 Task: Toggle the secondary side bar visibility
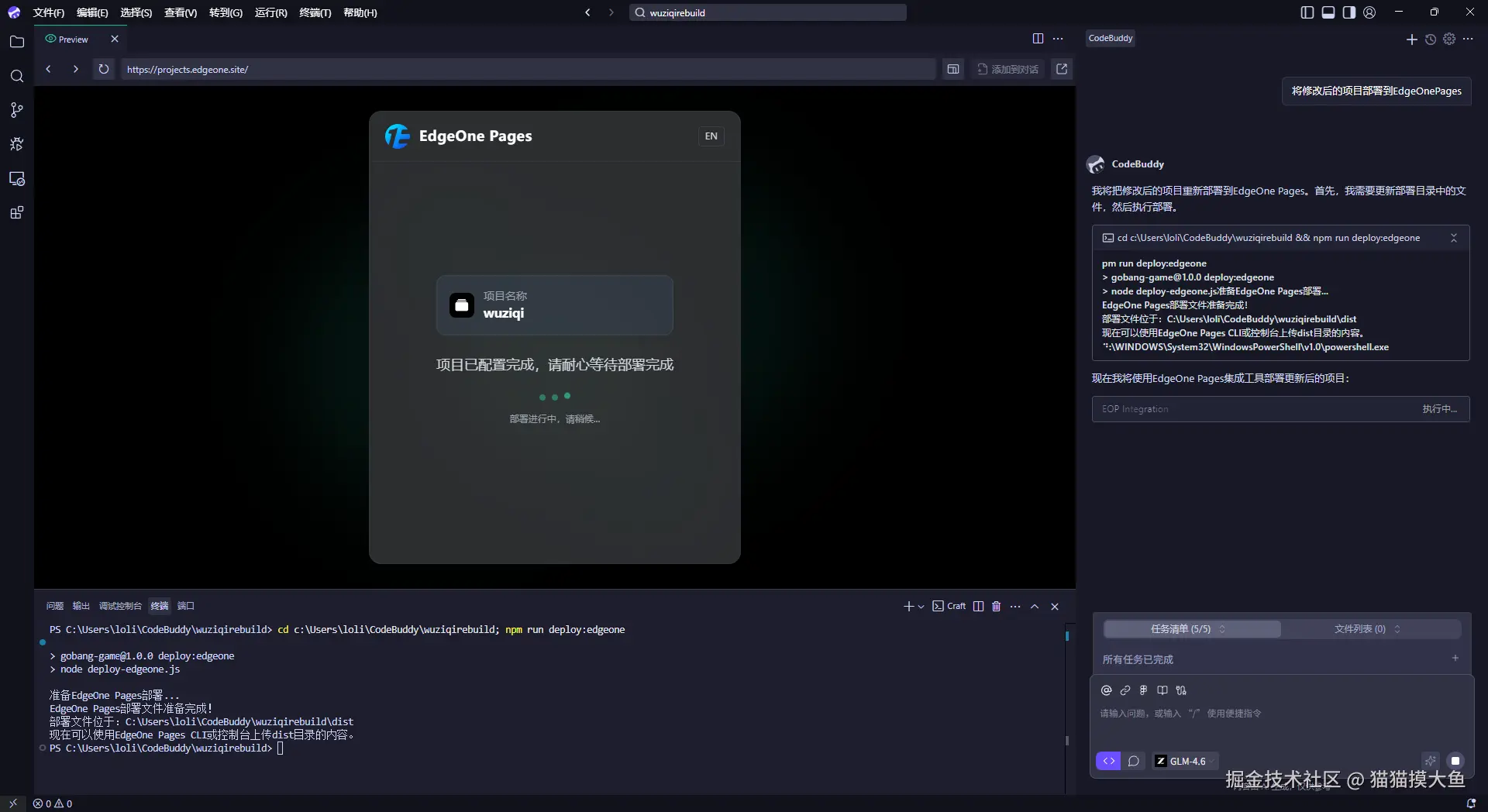(x=1349, y=12)
